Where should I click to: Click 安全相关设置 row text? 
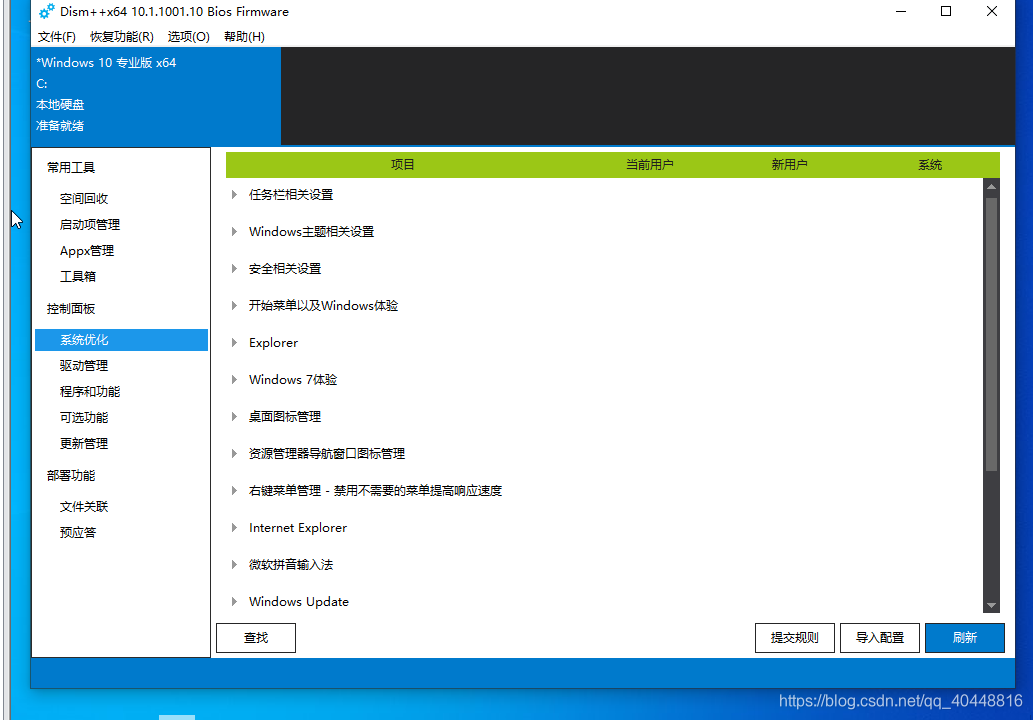pyautogui.click(x=285, y=268)
